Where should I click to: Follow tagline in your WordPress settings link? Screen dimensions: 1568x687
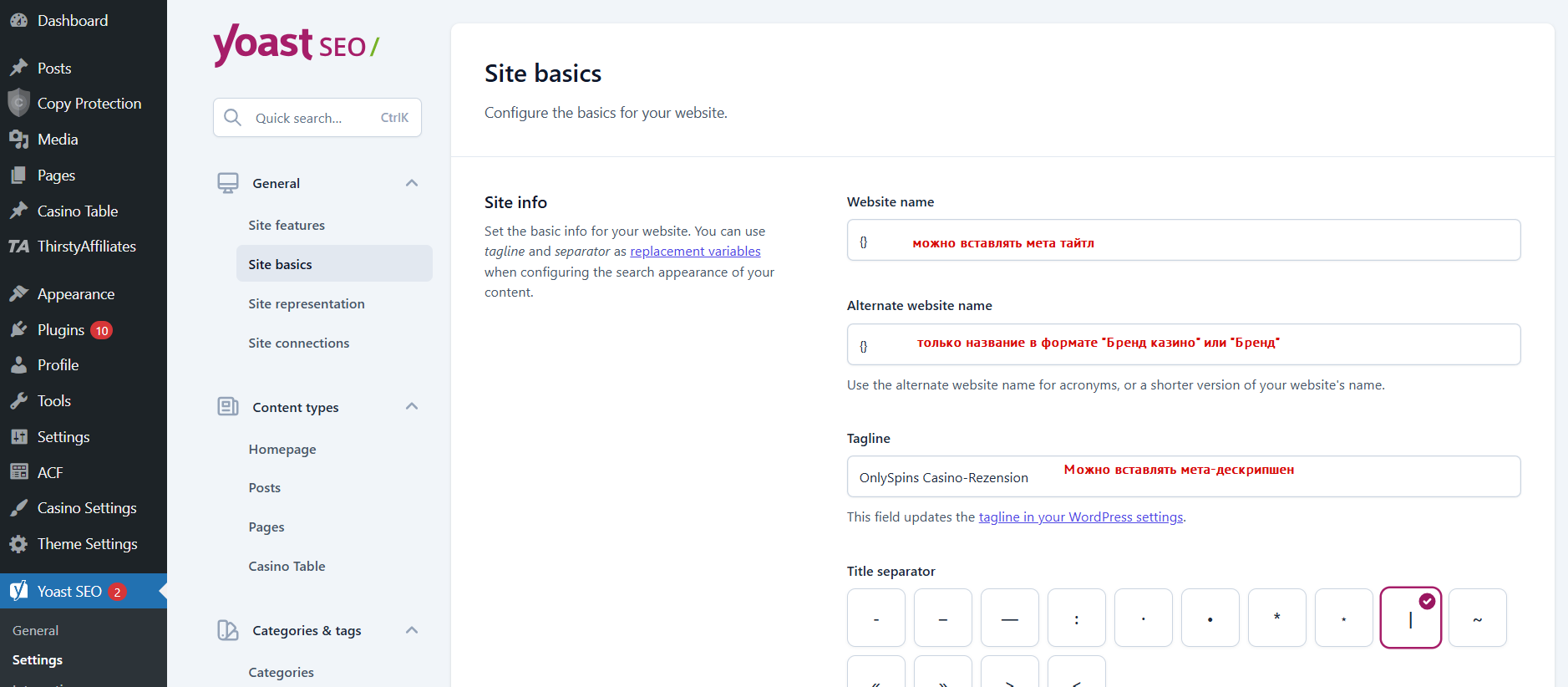(1080, 517)
